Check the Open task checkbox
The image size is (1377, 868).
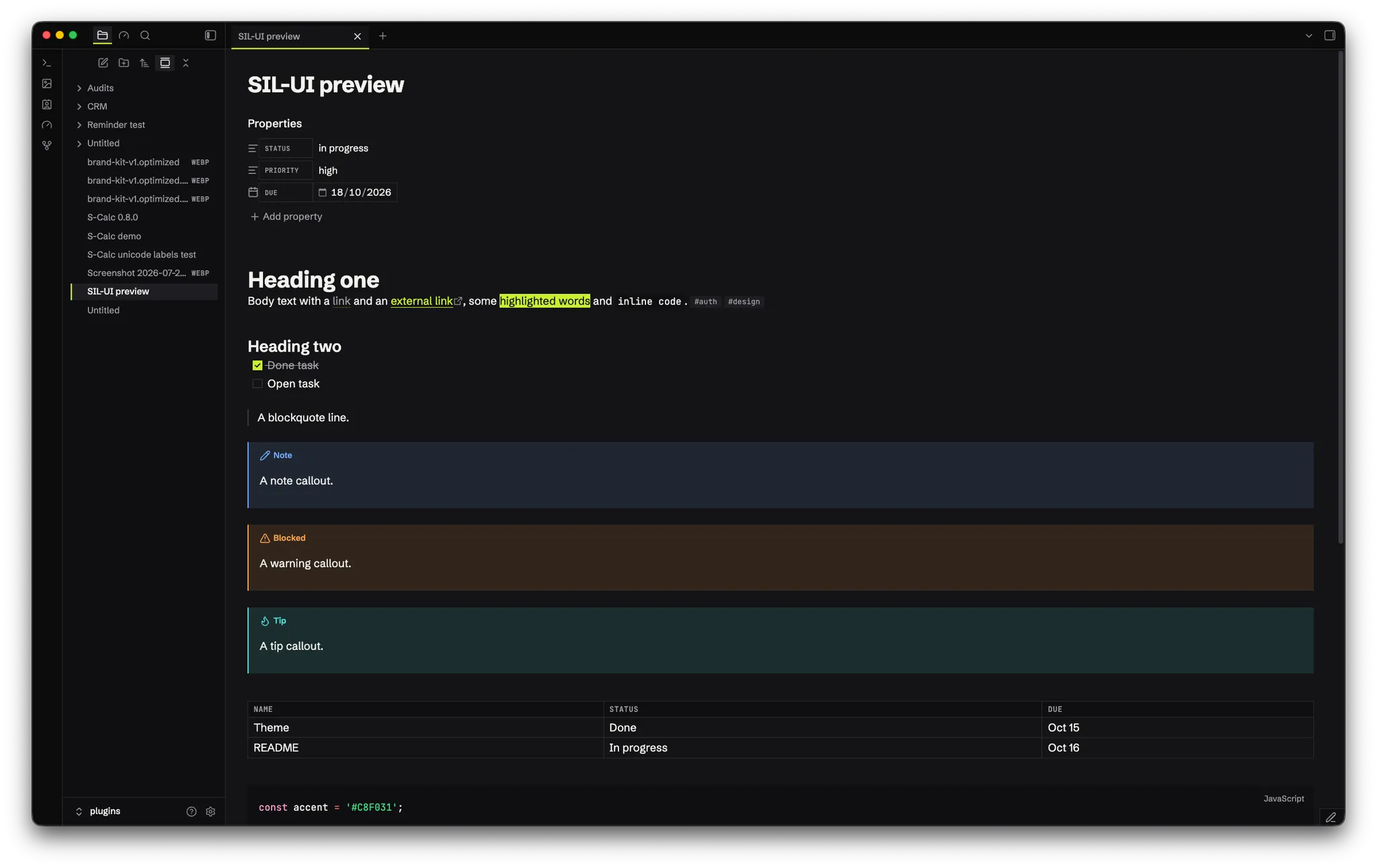coord(258,384)
